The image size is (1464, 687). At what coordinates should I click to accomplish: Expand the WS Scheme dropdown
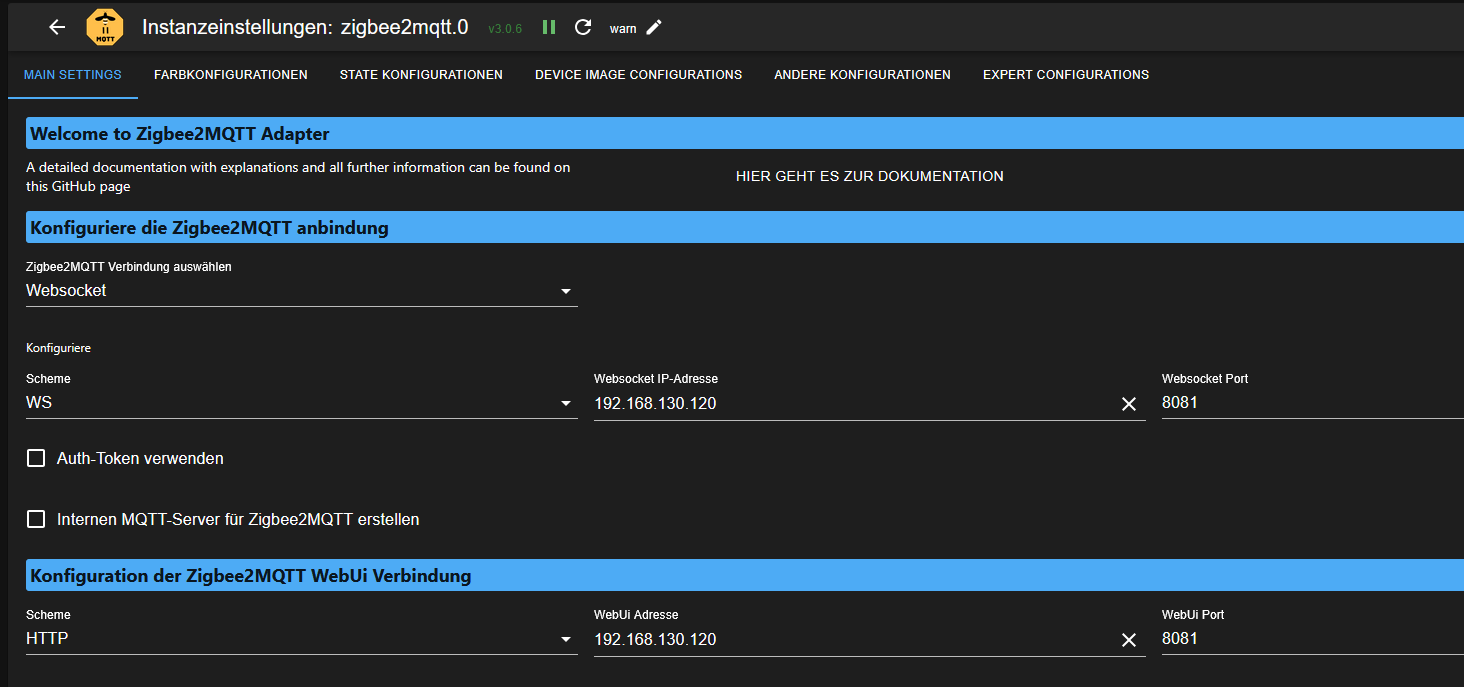tap(301, 403)
